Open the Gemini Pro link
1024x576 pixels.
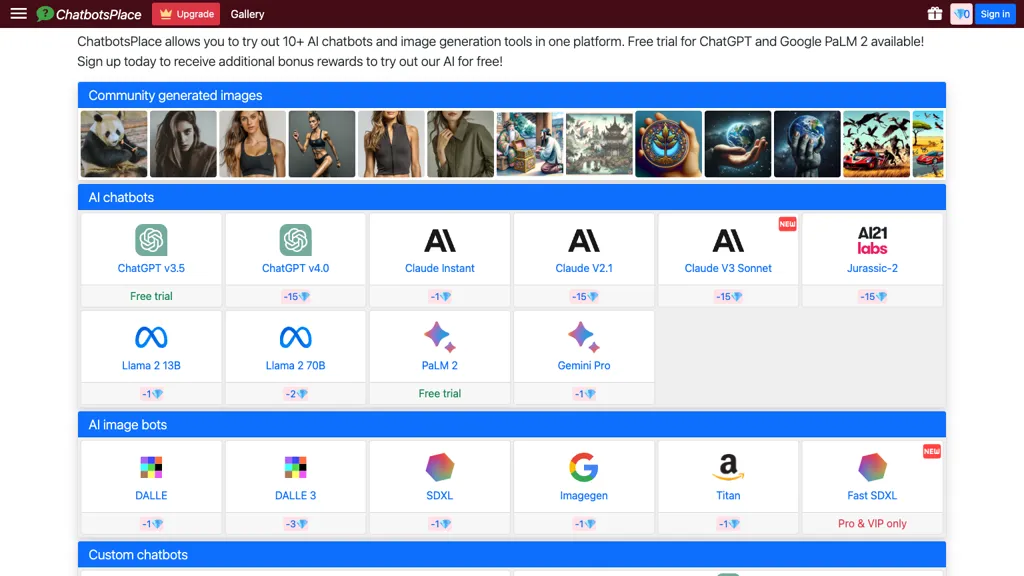point(584,365)
